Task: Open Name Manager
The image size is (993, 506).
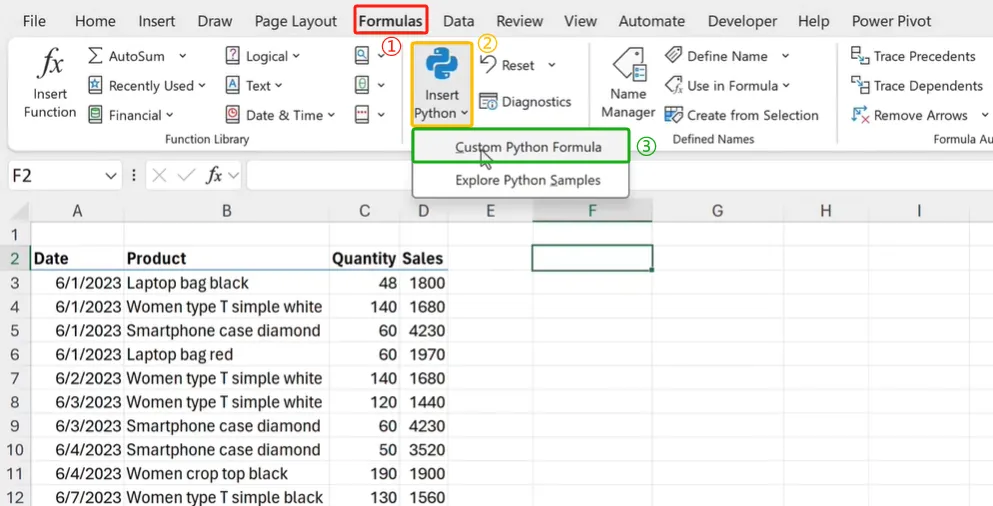Action: [628, 84]
